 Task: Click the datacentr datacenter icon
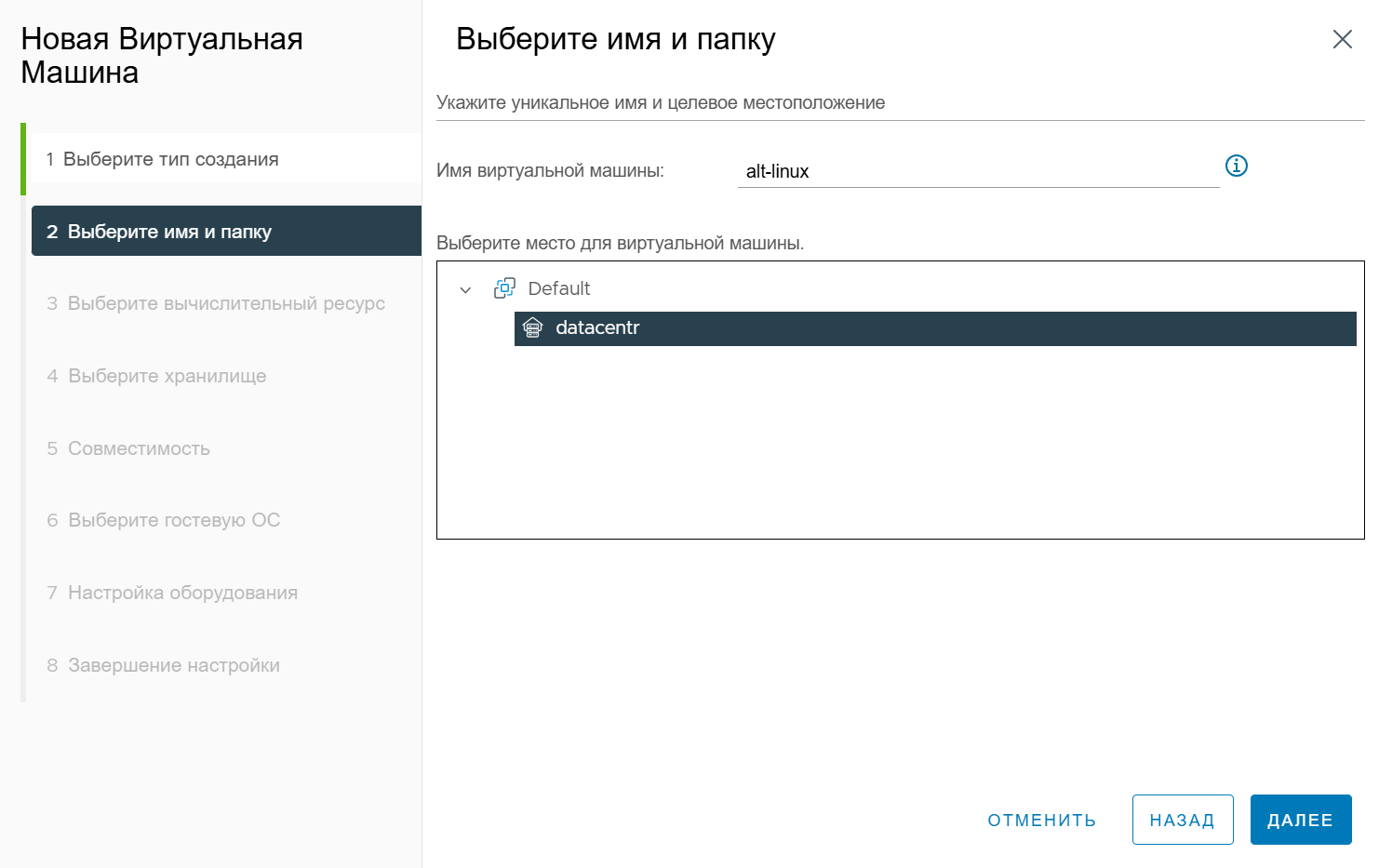[x=532, y=327]
